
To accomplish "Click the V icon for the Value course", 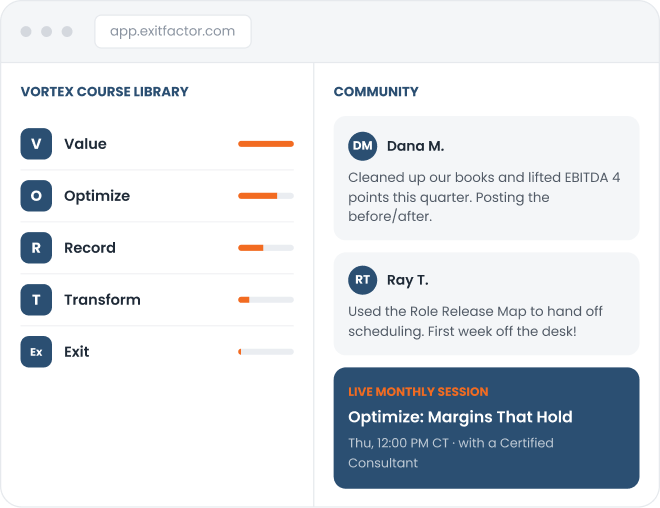I will [36, 144].
